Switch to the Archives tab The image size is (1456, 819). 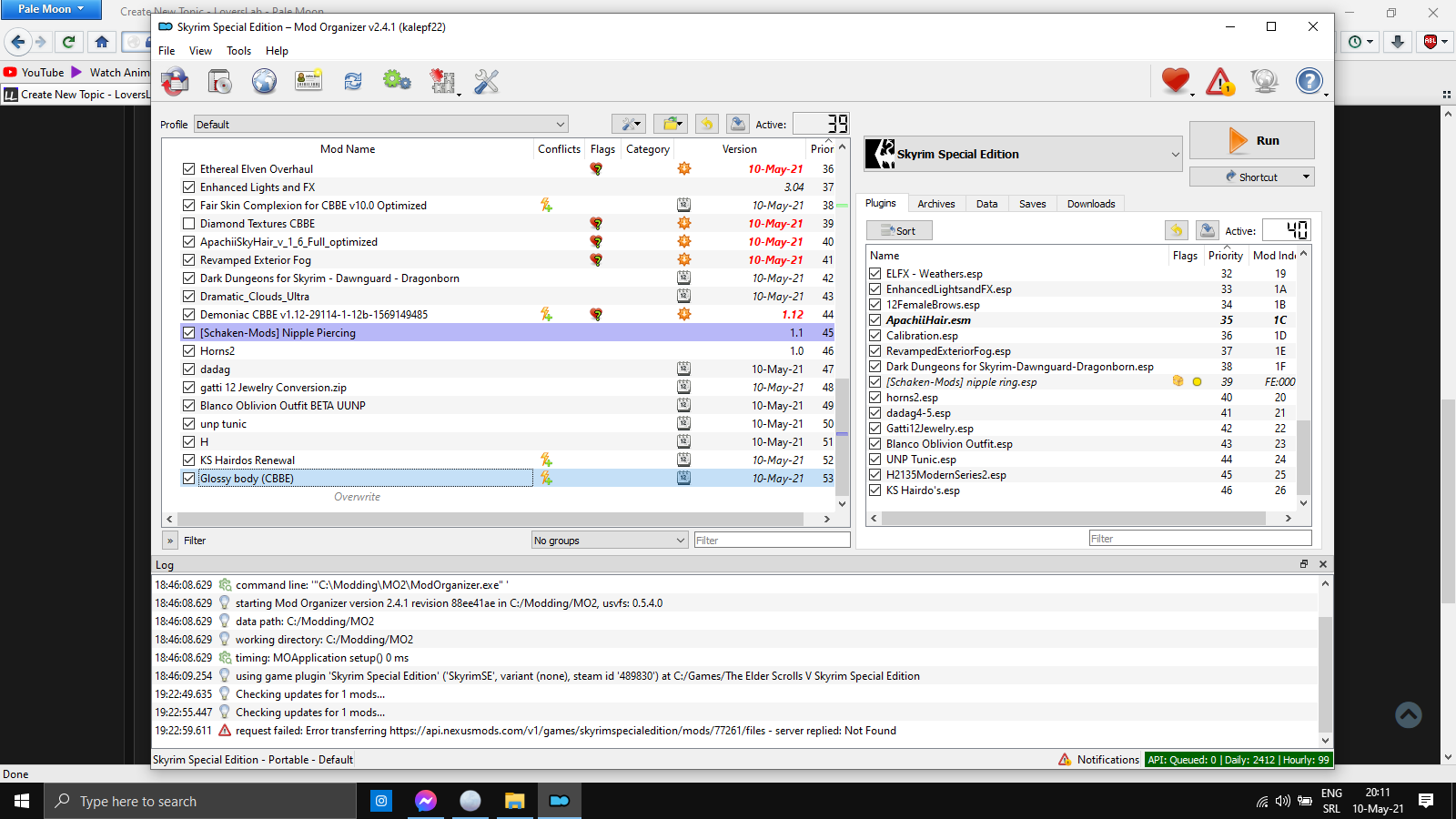(x=936, y=204)
